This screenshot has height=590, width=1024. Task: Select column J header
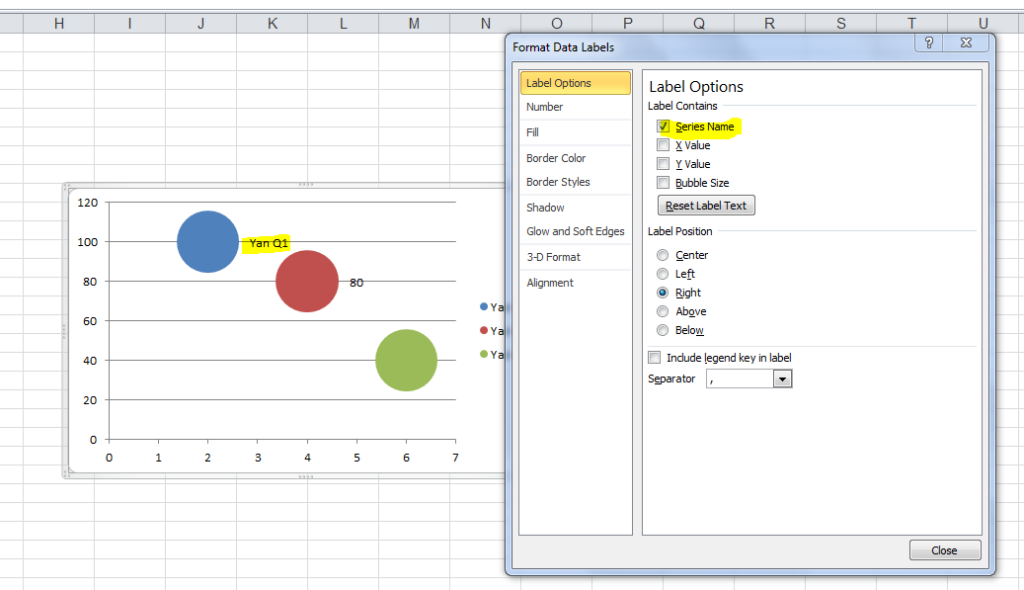tap(201, 24)
